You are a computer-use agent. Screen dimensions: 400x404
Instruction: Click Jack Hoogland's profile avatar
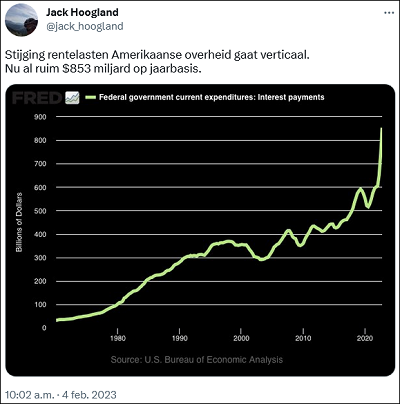click(x=22, y=19)
